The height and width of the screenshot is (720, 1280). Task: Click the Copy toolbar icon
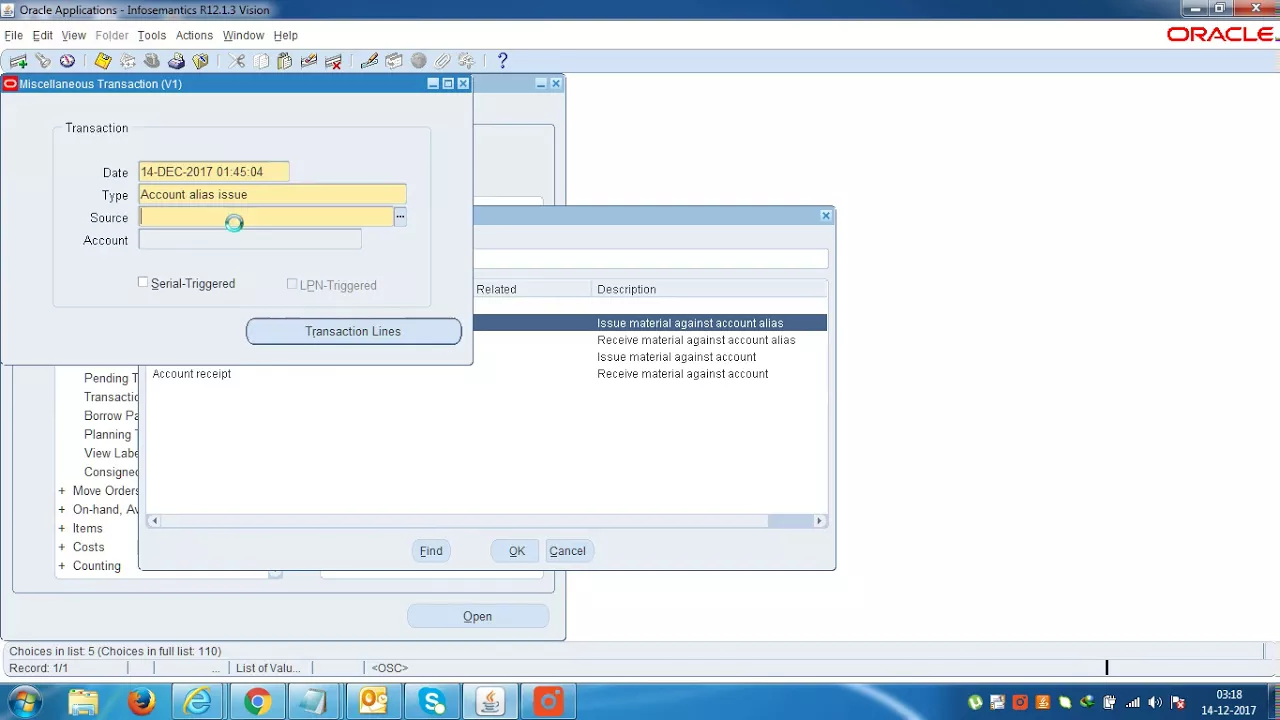coord(261,61)
